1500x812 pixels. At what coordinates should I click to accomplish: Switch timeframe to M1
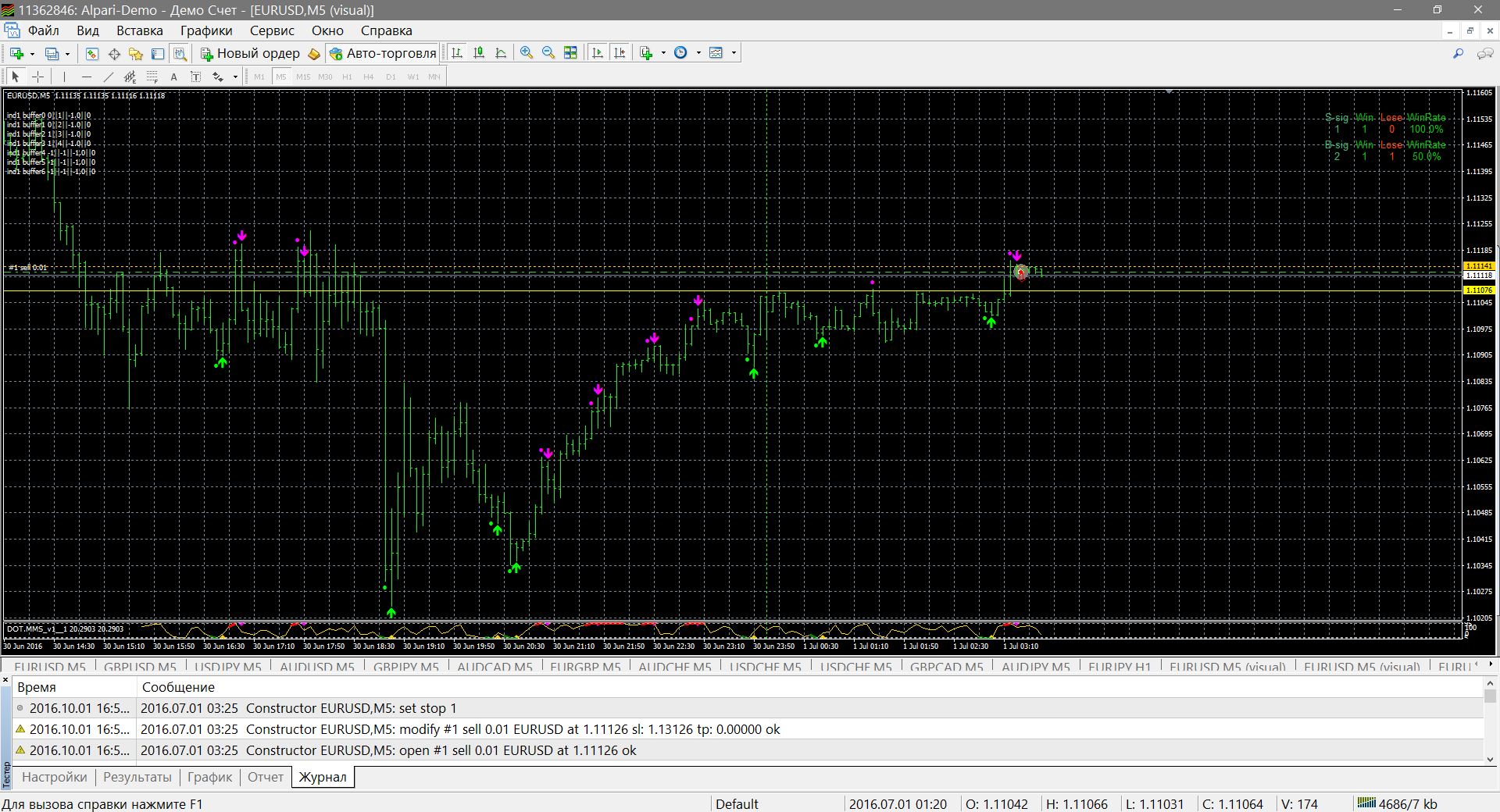coord(259,77)
